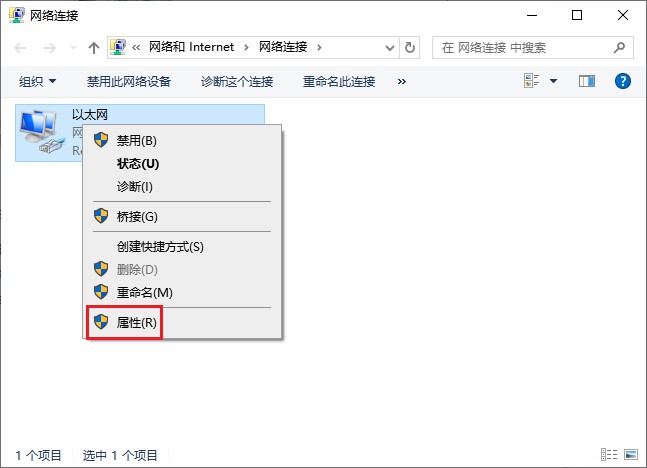Switch to details view in status bar
The height and width of the screenshot is (468, 647).
coord(609,455)
